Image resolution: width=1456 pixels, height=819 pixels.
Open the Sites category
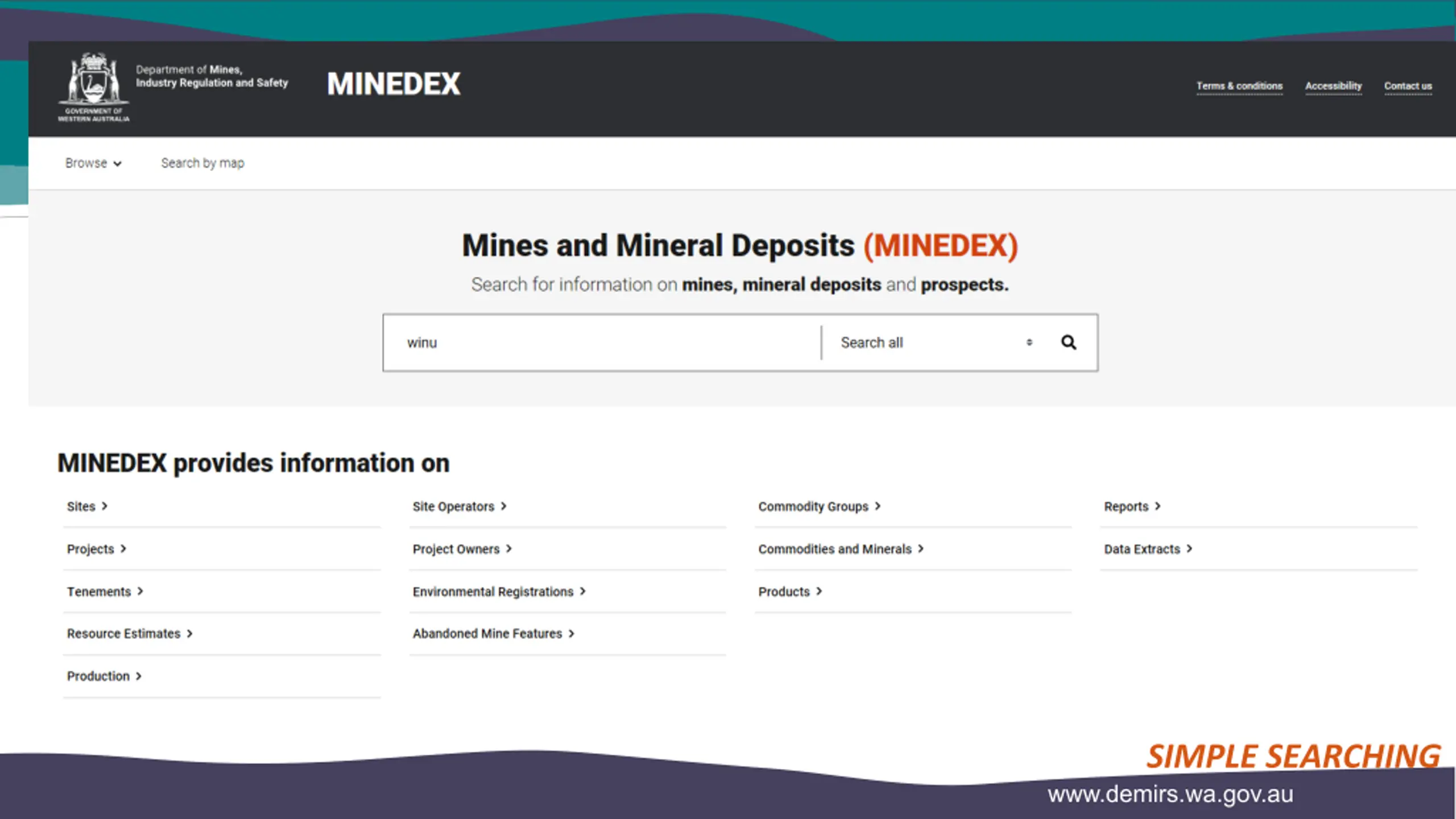[x=87, y=506]
